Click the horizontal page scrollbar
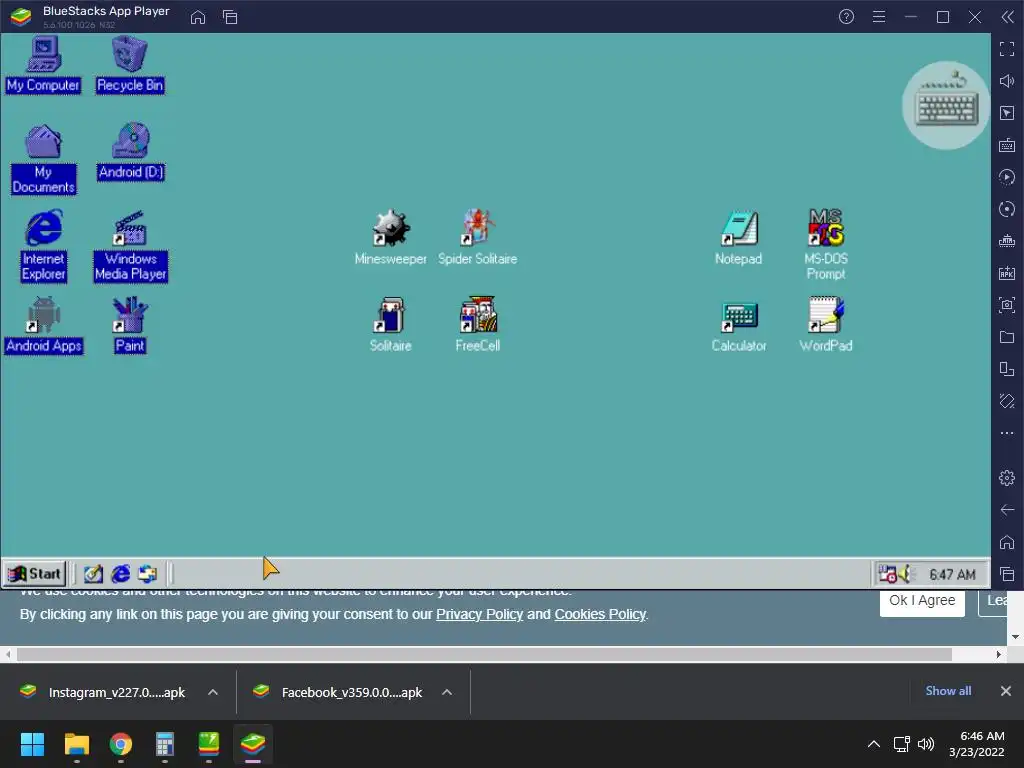The width and height of the screenshot is (1024, 768). [484, 654]
